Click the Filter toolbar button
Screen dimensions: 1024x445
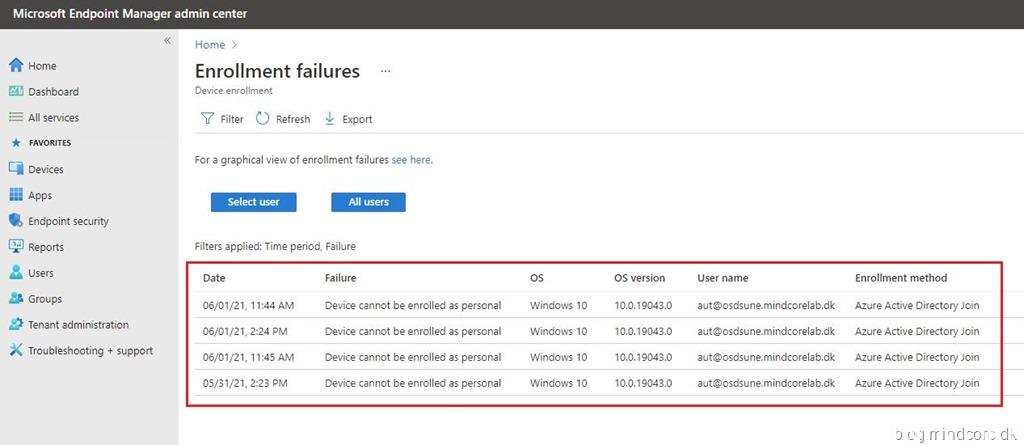click(x=222, y=119)
